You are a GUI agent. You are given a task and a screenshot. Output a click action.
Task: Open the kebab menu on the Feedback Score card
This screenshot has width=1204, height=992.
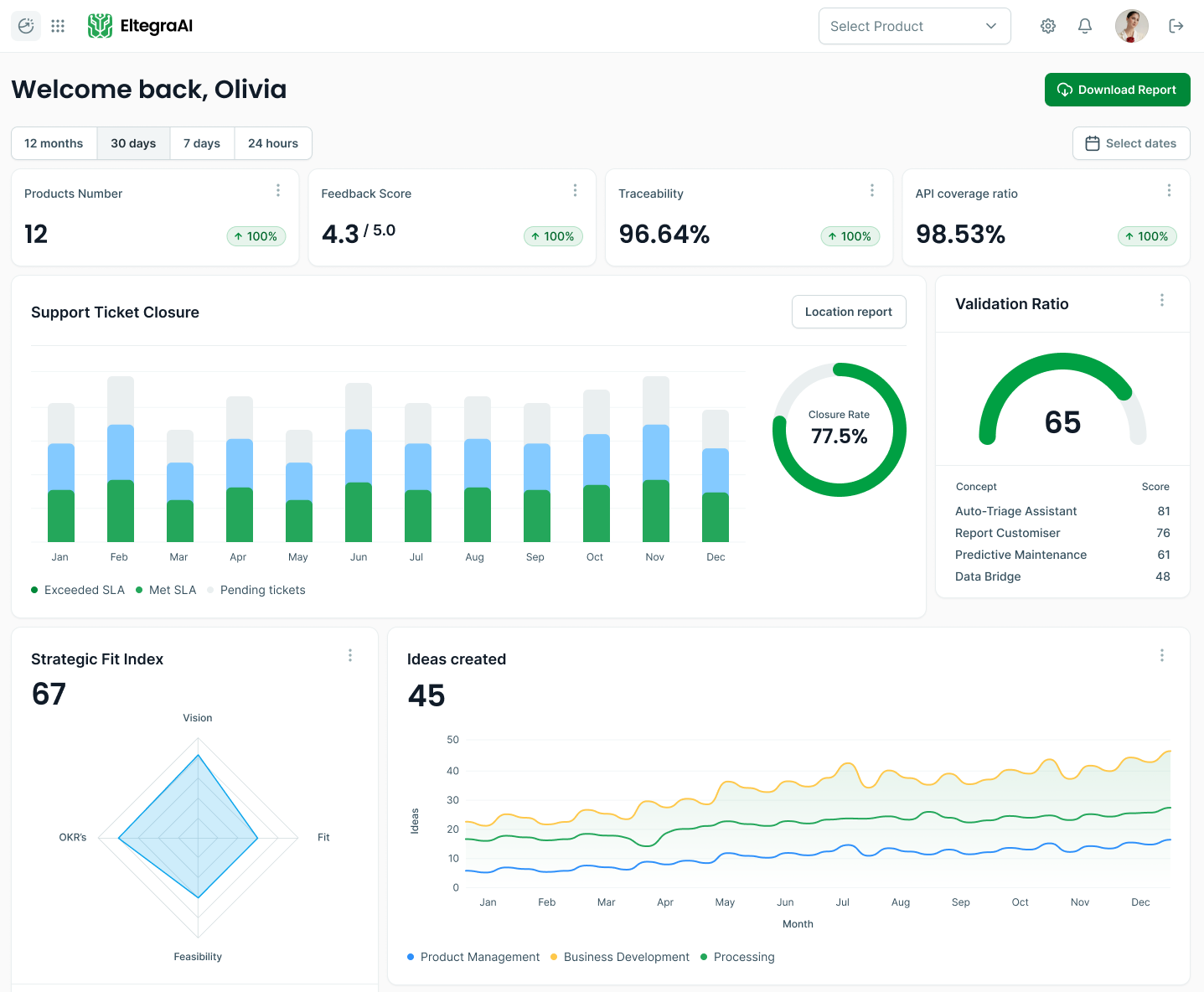pos(575,190)
